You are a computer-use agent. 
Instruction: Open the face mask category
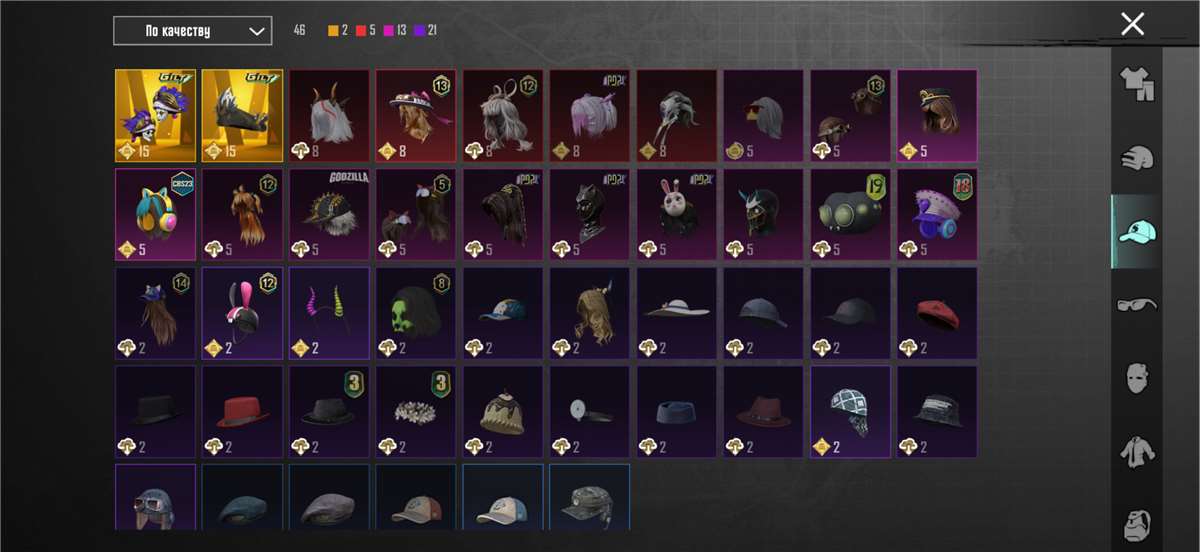coord(1137,378)
